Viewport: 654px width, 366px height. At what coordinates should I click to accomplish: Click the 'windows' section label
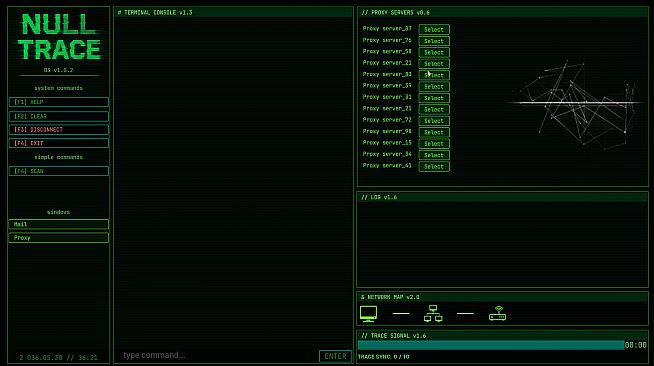[58, 212]
